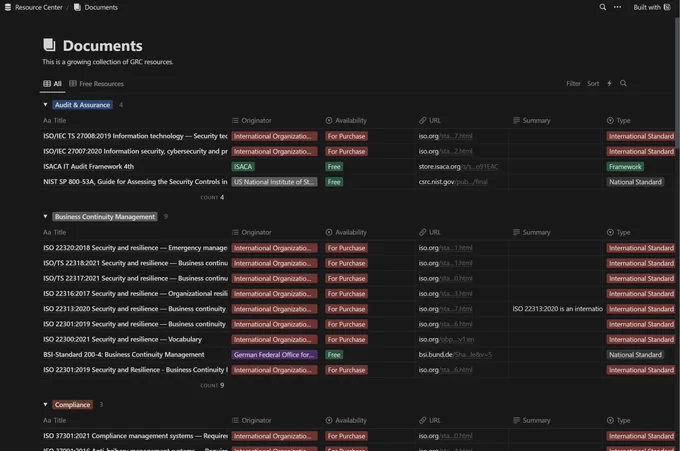Viewport: 680px width, 451px height.
Task: Click the Resource Center breadcrumb icon
Action: coord(8,7)
